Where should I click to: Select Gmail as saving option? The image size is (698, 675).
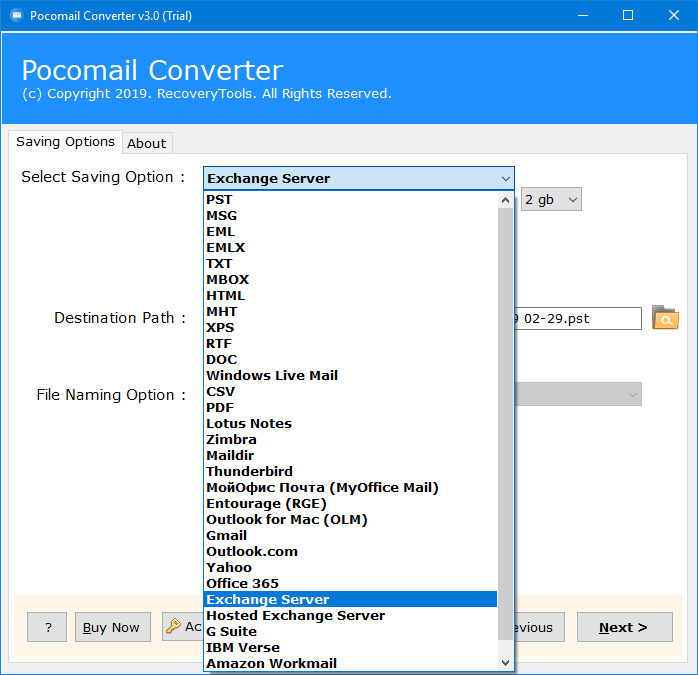coord(351,536)
